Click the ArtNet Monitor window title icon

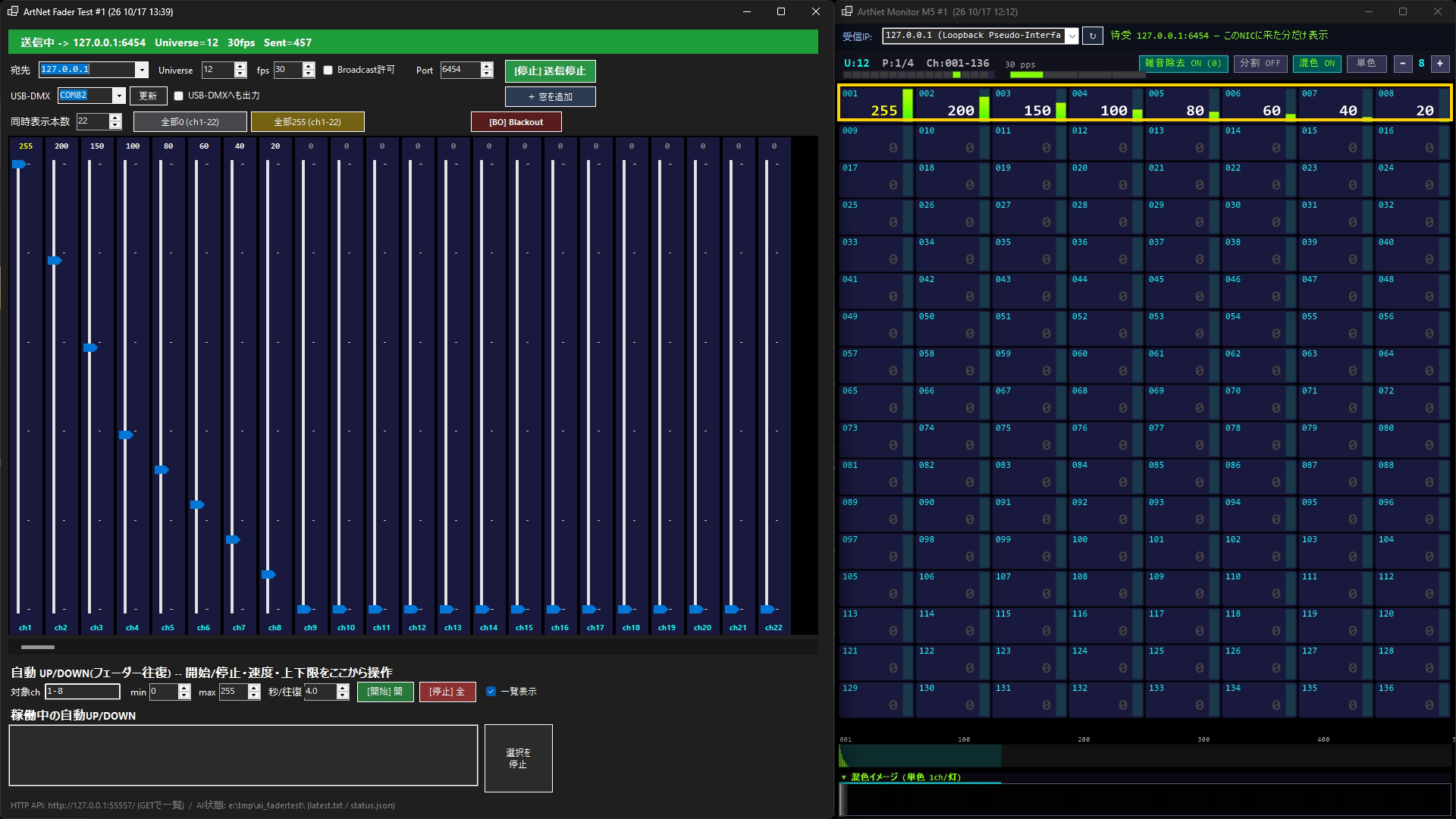(x=847, y=11)
